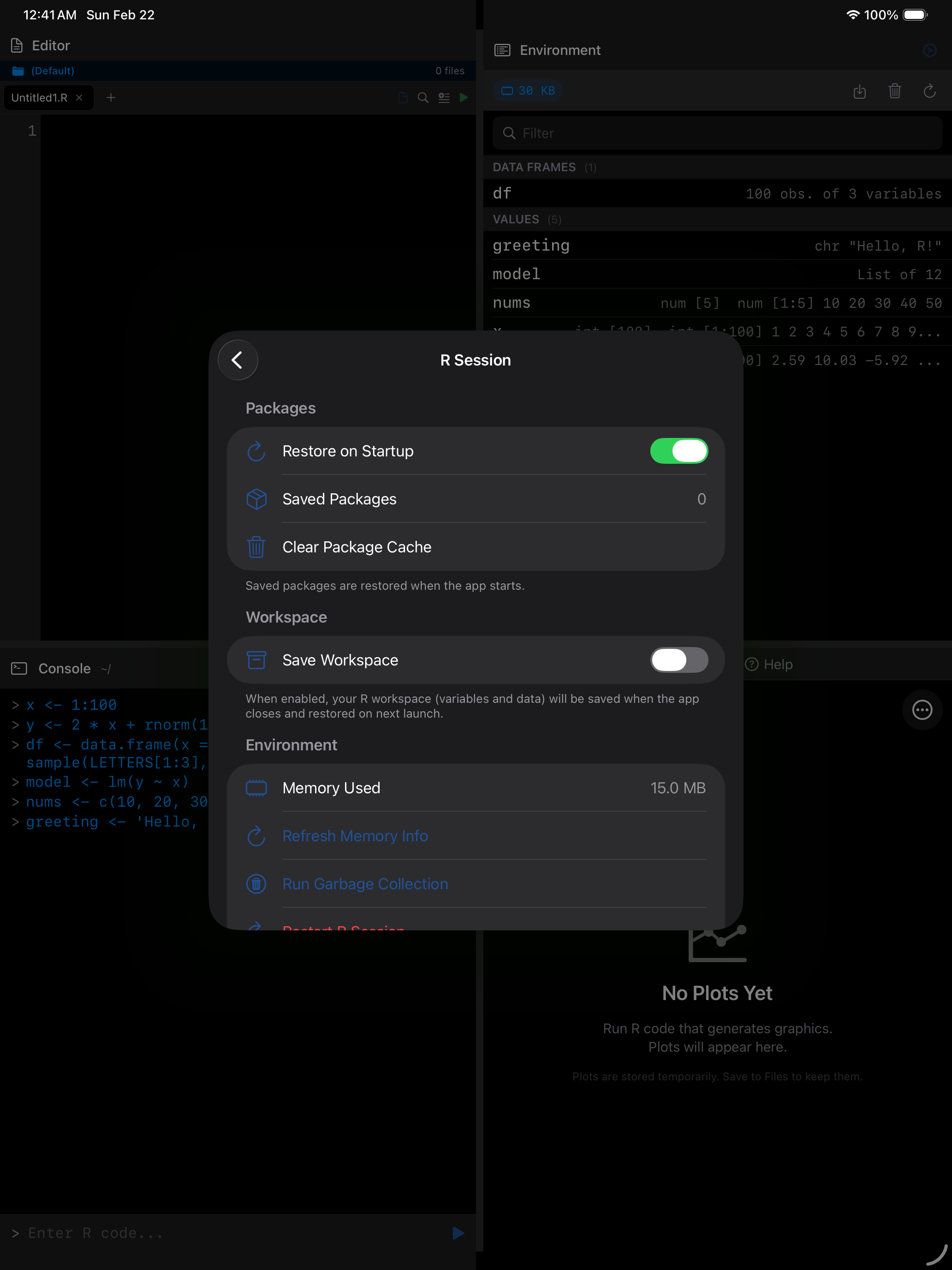Open search in the editor toolbar
This screenshot has height=1270, width=952.
click(423, 98)
